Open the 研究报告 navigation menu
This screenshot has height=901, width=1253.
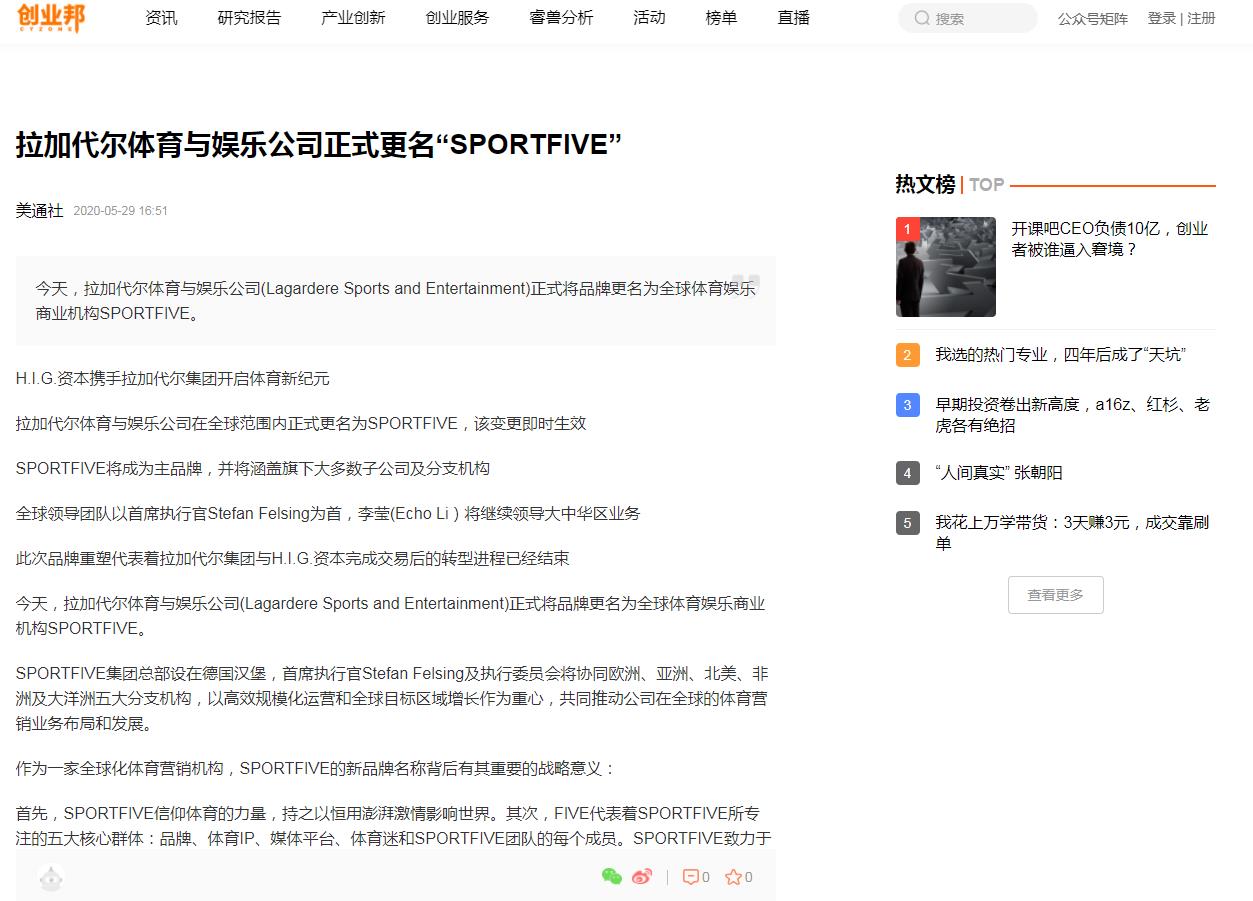click(x=249, y=18)
